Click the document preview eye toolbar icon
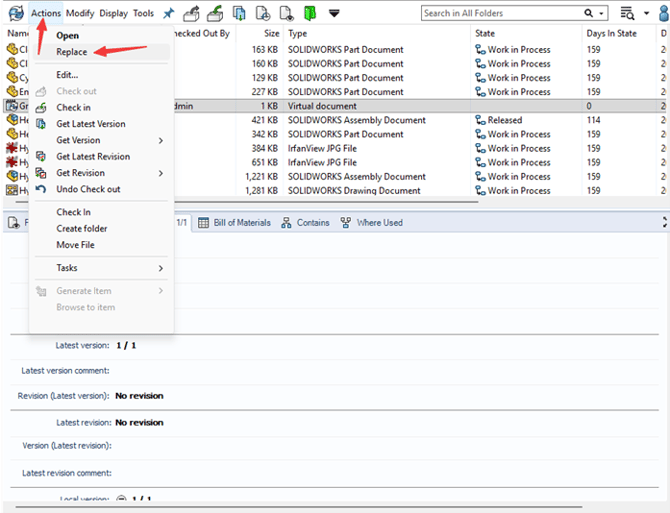 coord(286,13)
